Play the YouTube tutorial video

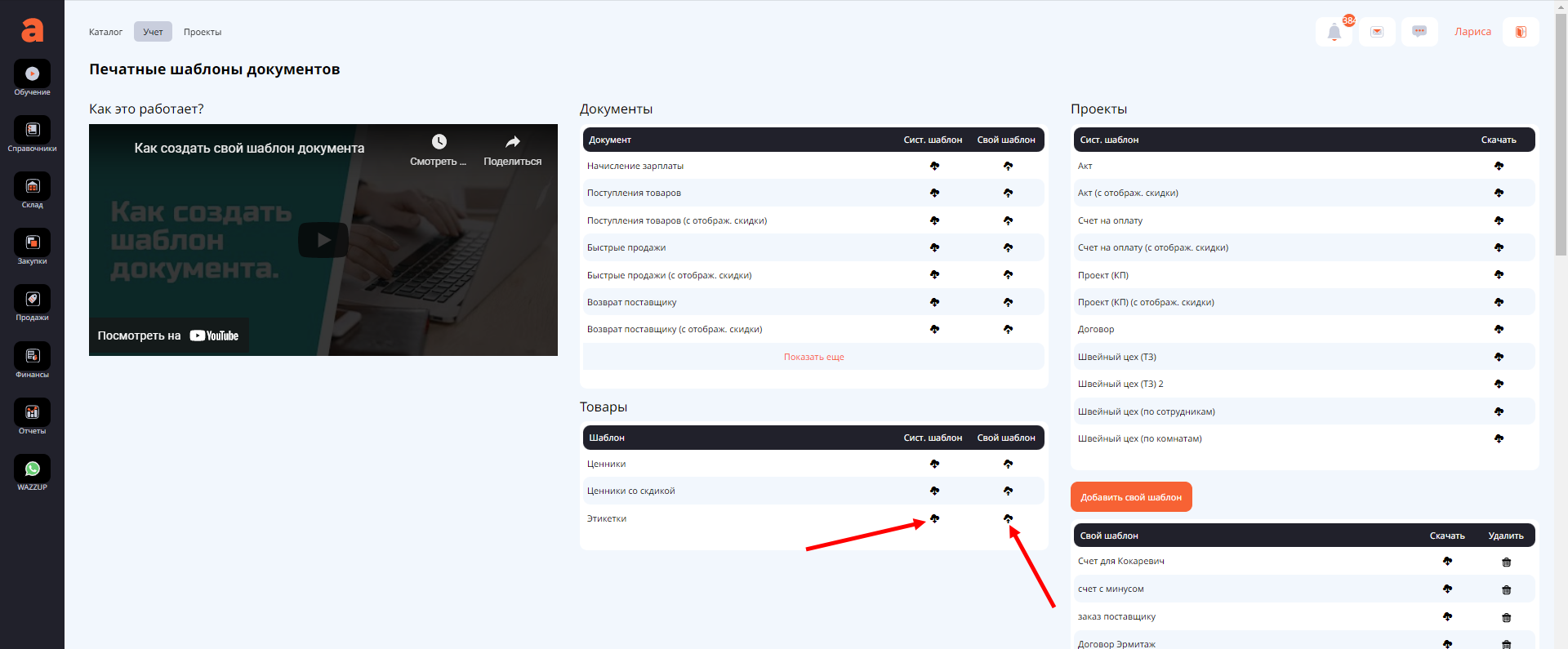pyautogui.click(x=323, y=240)
